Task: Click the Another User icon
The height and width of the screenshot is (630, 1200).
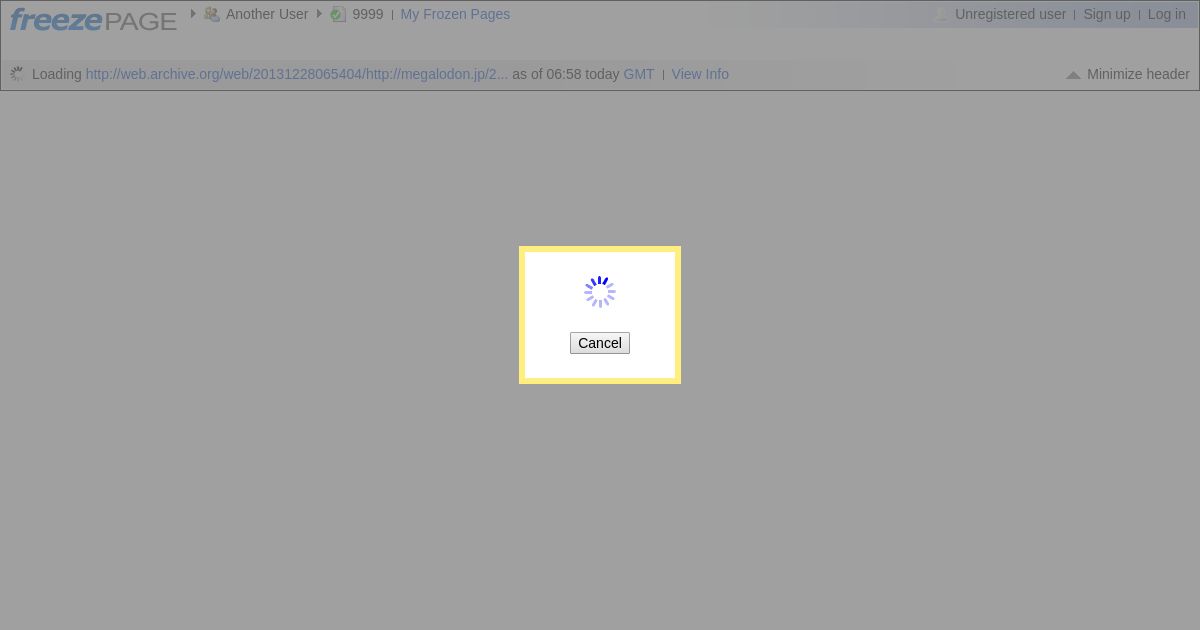Action: point(212,14)
